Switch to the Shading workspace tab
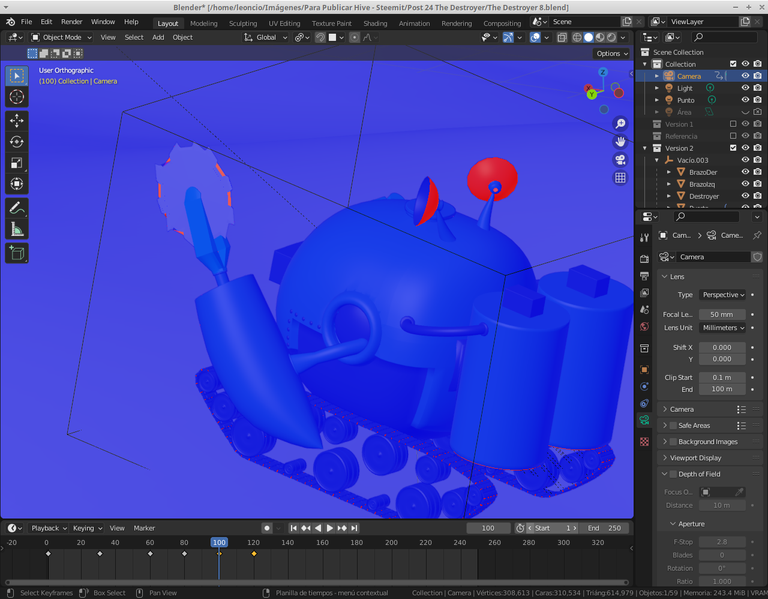768x599 pixels. 375,23
